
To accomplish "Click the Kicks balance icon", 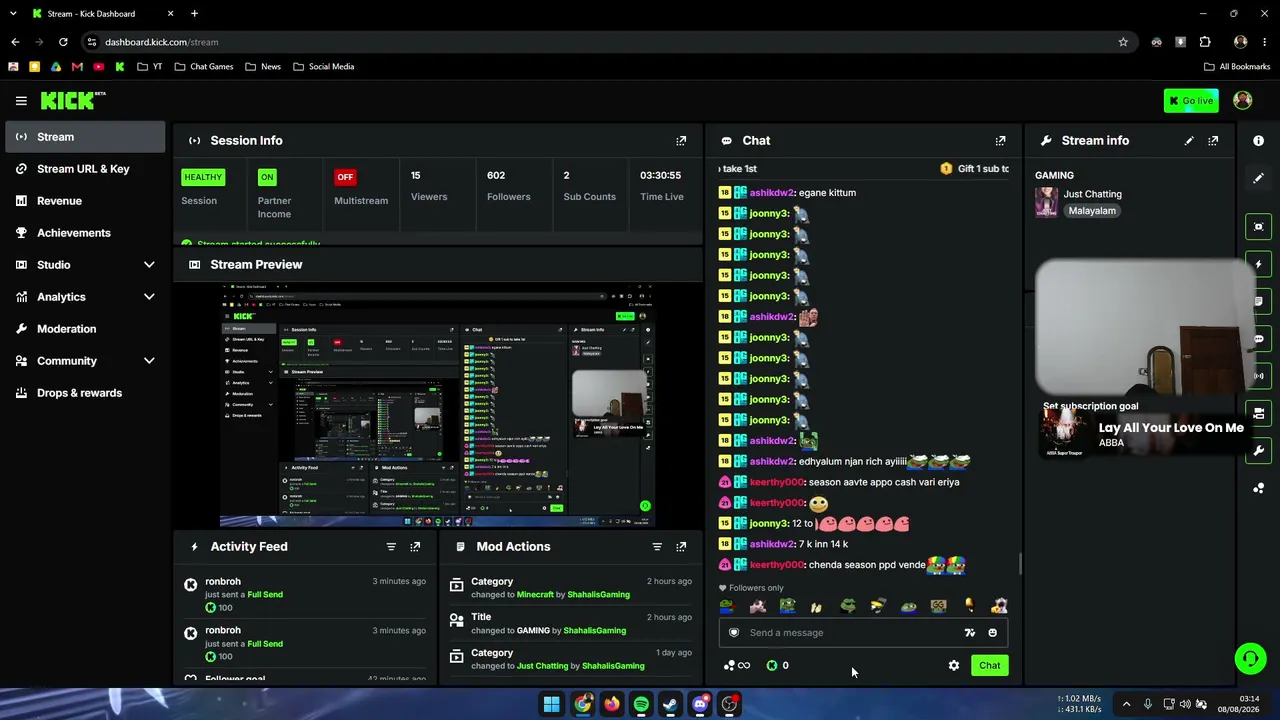I will 772,666.
